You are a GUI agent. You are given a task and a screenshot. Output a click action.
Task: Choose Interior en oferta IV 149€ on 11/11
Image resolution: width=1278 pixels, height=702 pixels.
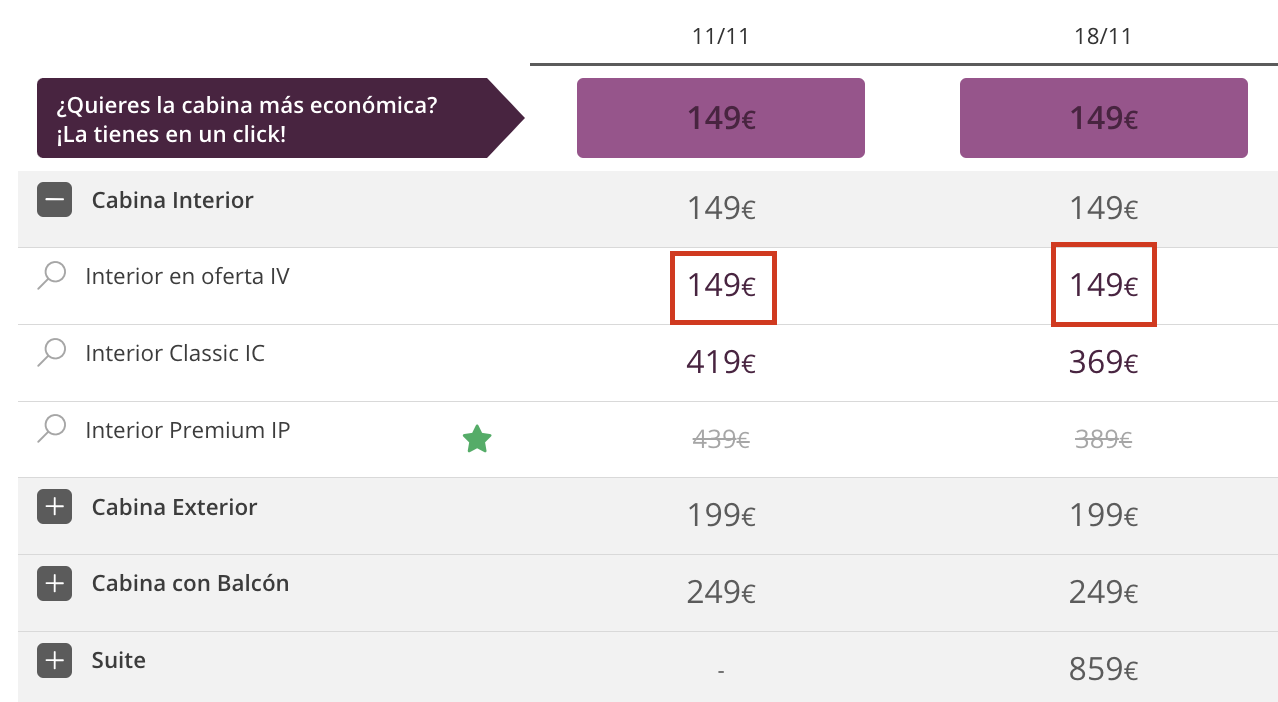(722, 286)
